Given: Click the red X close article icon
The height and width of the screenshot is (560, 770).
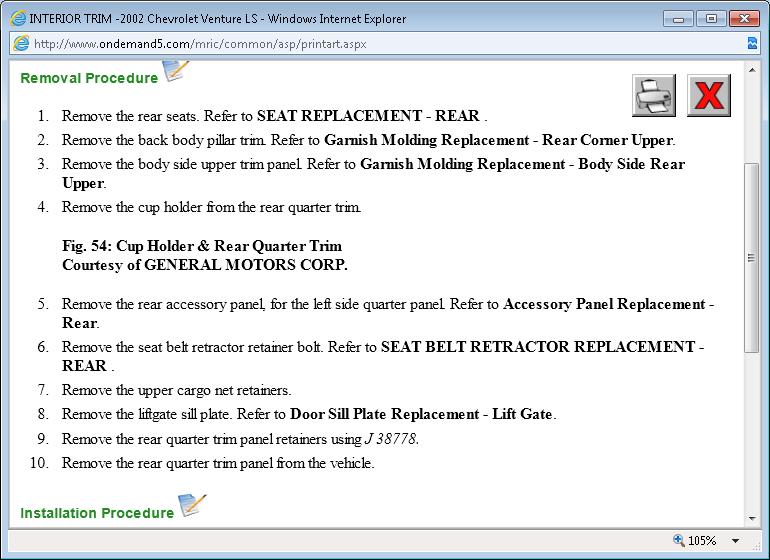Looking at the screenshot, I should [709, 95].
